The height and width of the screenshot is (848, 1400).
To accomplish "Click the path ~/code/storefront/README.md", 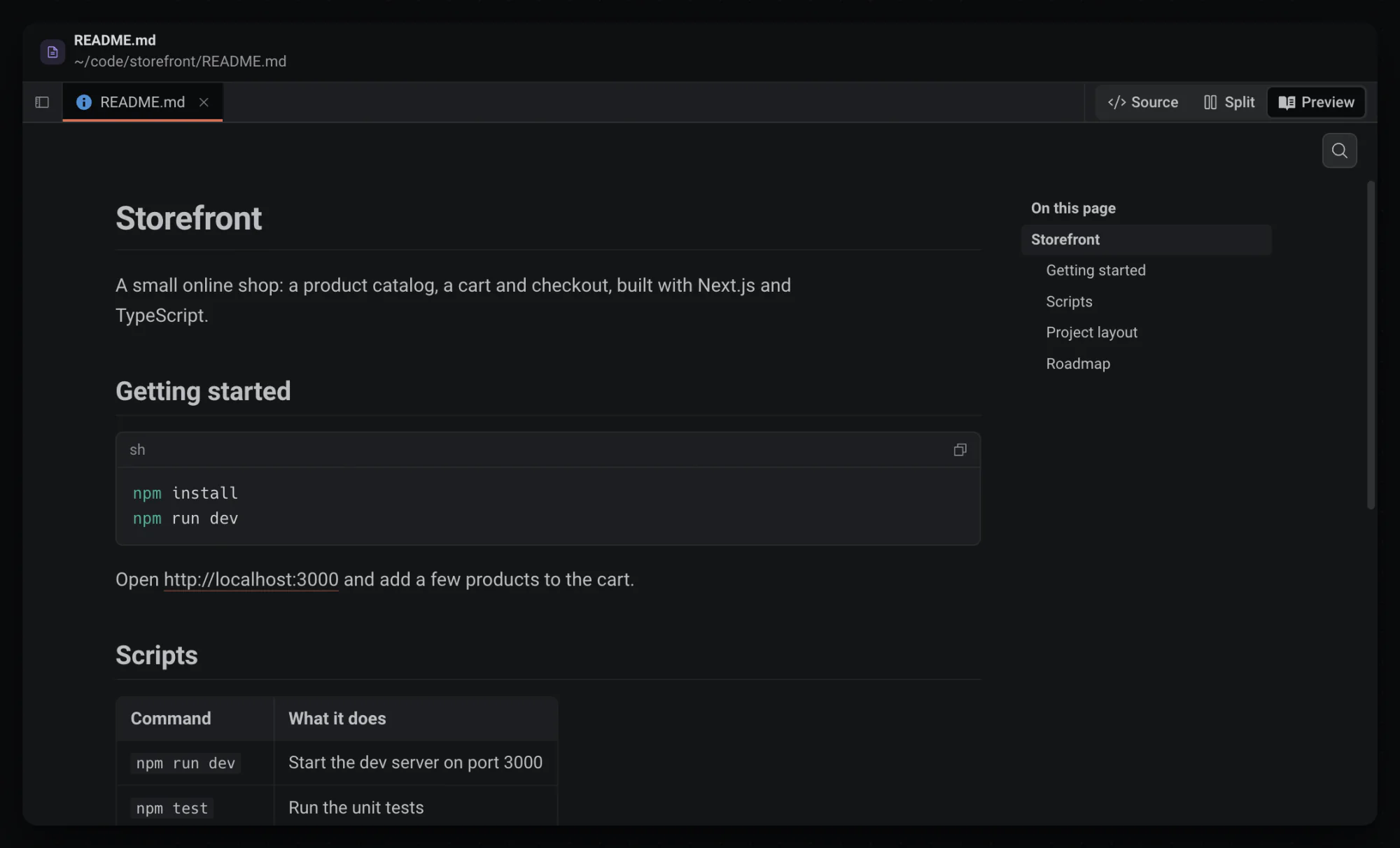I will point(180,62).
